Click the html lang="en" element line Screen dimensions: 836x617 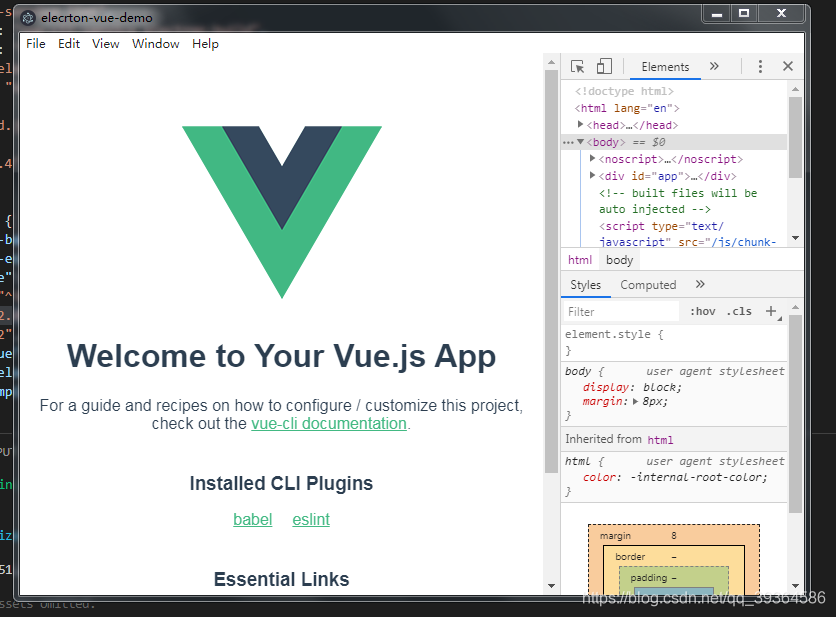point(627,108)
